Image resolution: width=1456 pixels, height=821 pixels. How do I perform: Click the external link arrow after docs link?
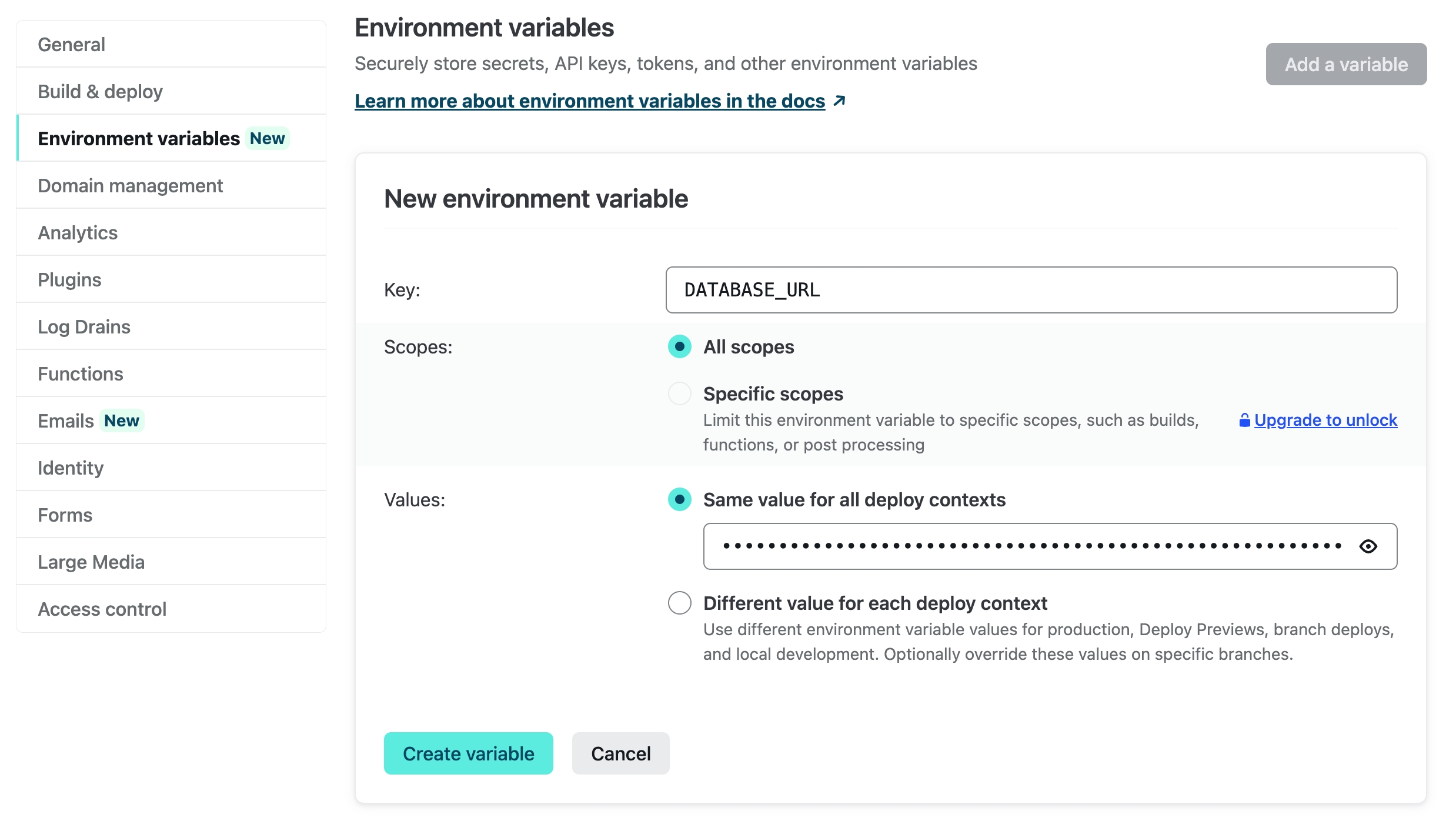coord(840,101)
